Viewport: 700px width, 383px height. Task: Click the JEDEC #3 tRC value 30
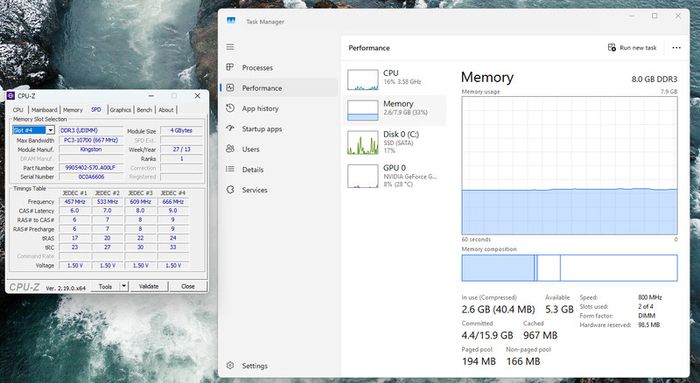pyautogui.click(x=140, y=247)
